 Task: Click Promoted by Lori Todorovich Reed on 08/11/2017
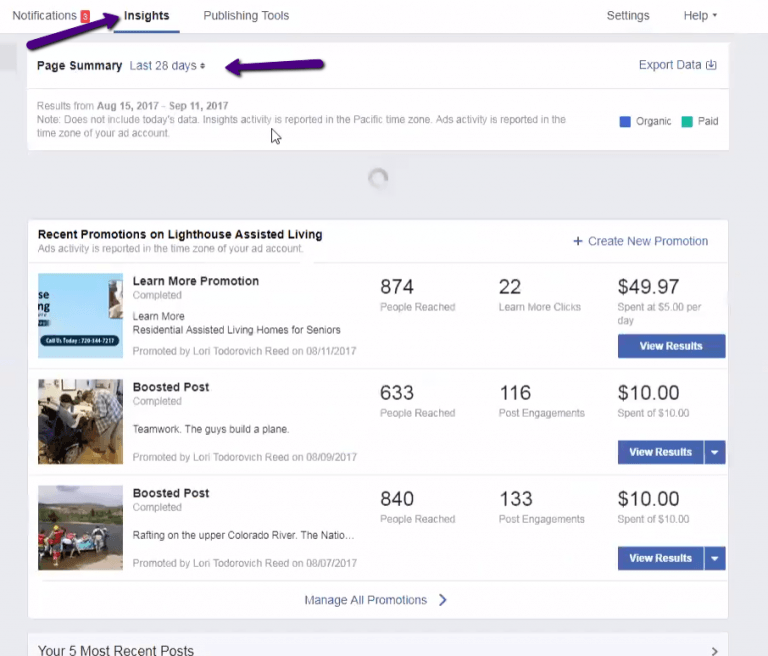[x=244, y=351]
